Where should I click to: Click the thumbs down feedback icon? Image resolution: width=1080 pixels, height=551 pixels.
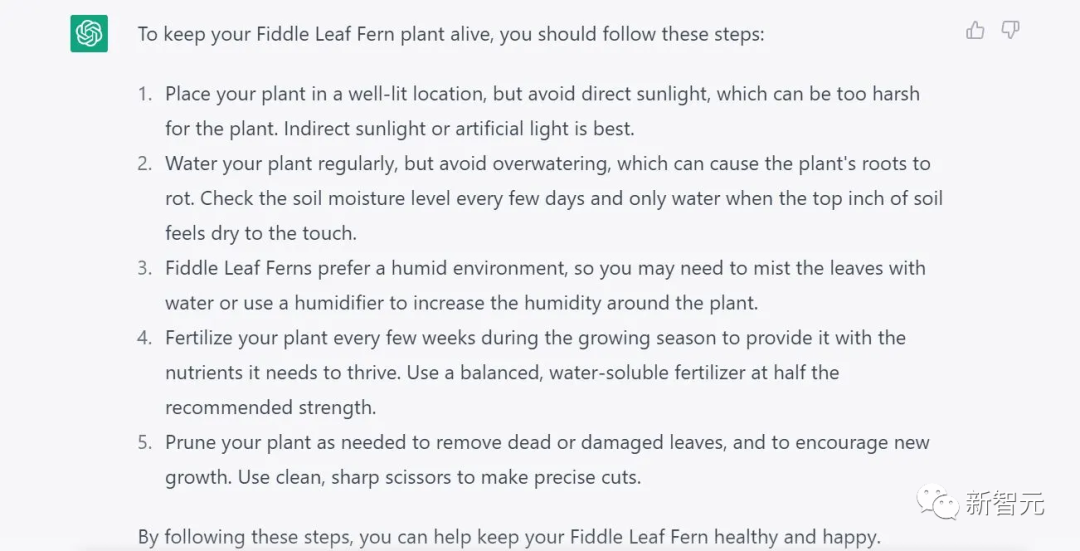(x=1010, y=30)
